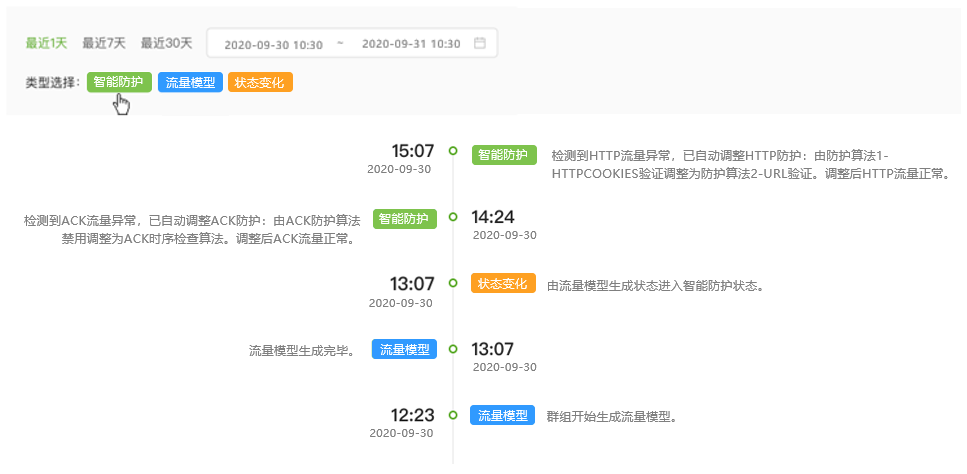
Task: Click 状态变化 tag on the timeline
Action: click(503, 284)
